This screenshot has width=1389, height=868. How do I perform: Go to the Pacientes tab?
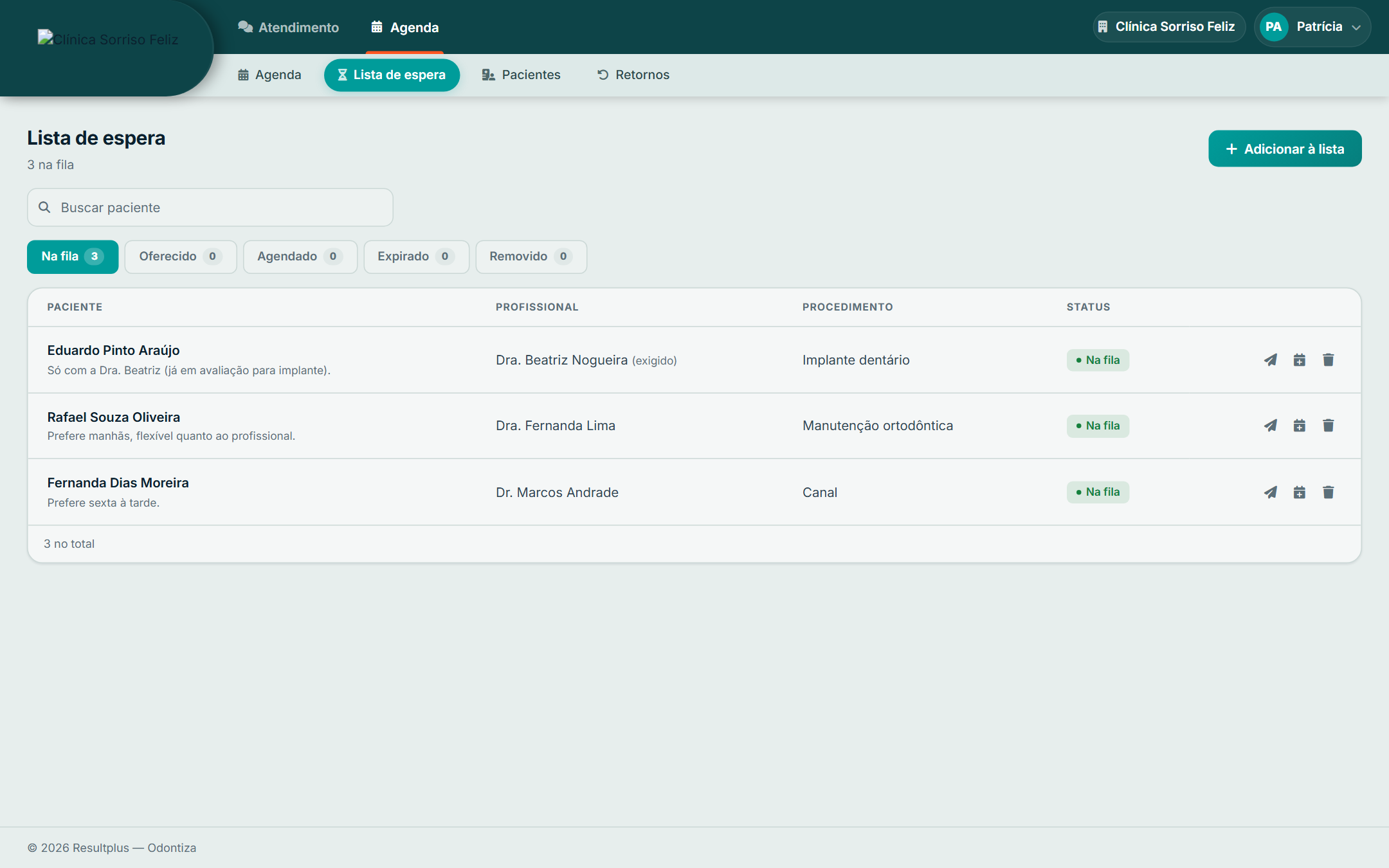point(522,75)
